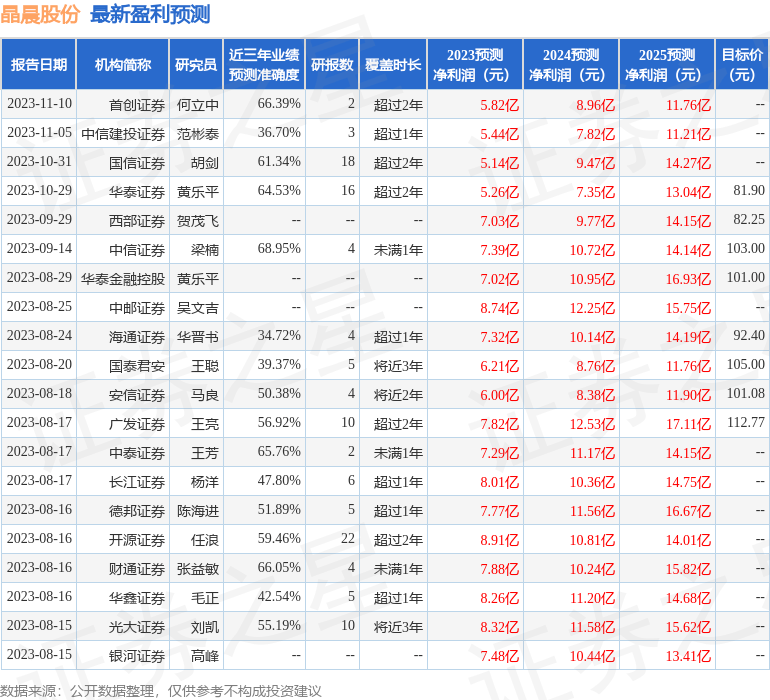The image size is (770, 700).
Task: Click researcher name 梁楠
Action: pos(205,250)
